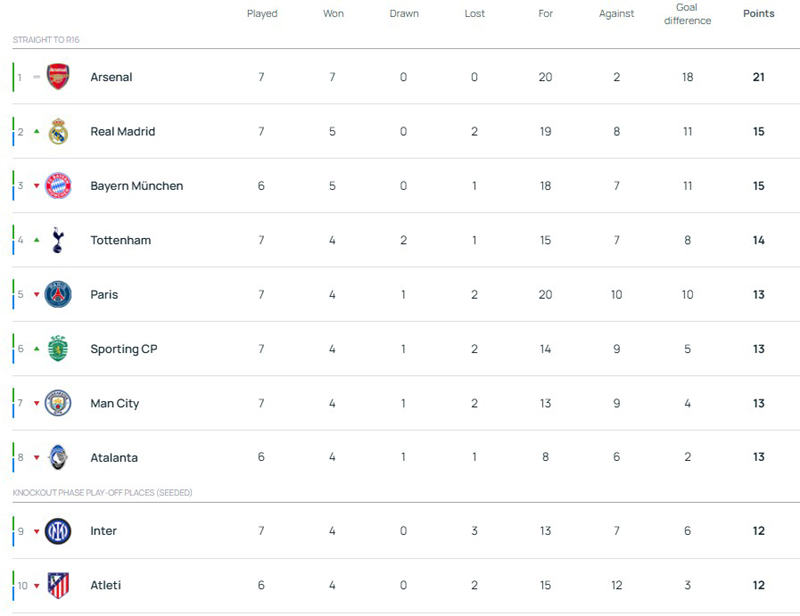
Task: Click the Inter club crest
Action: tap(58, 531)
